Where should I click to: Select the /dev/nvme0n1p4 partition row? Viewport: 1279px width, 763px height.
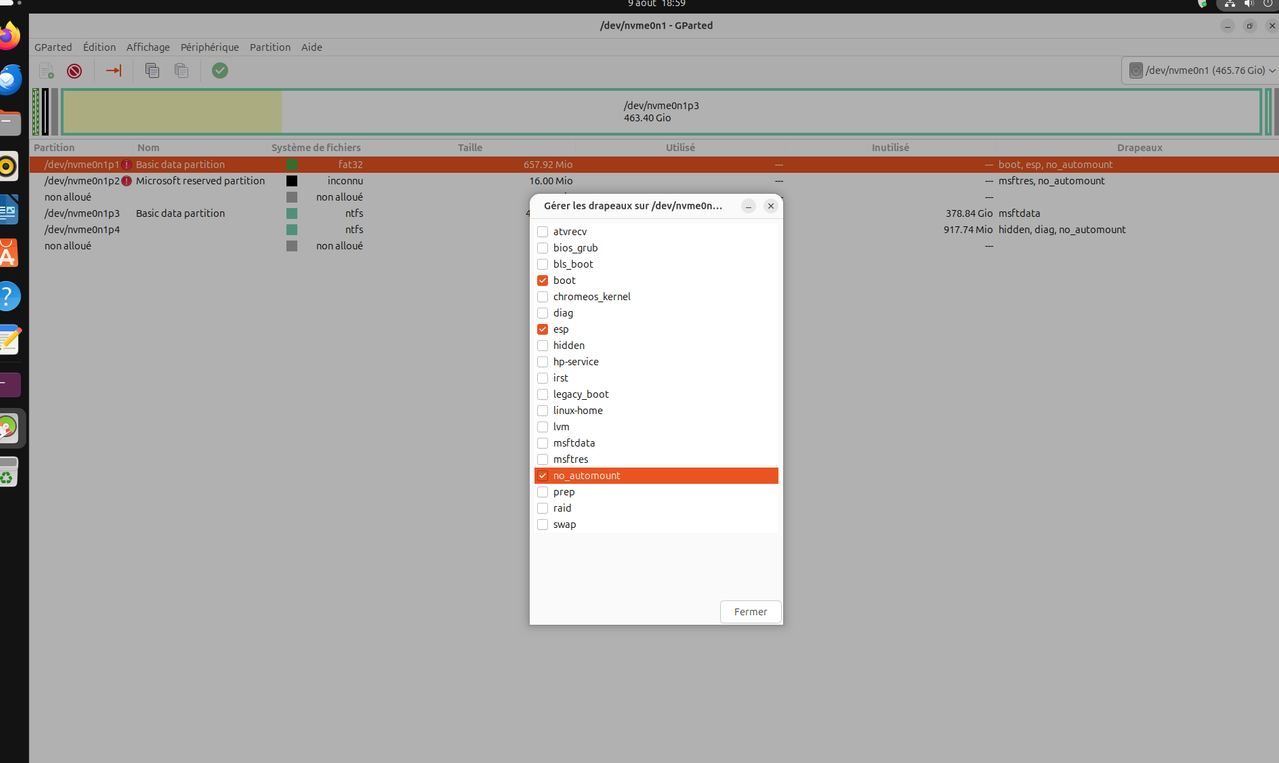[x=654, y=230]
